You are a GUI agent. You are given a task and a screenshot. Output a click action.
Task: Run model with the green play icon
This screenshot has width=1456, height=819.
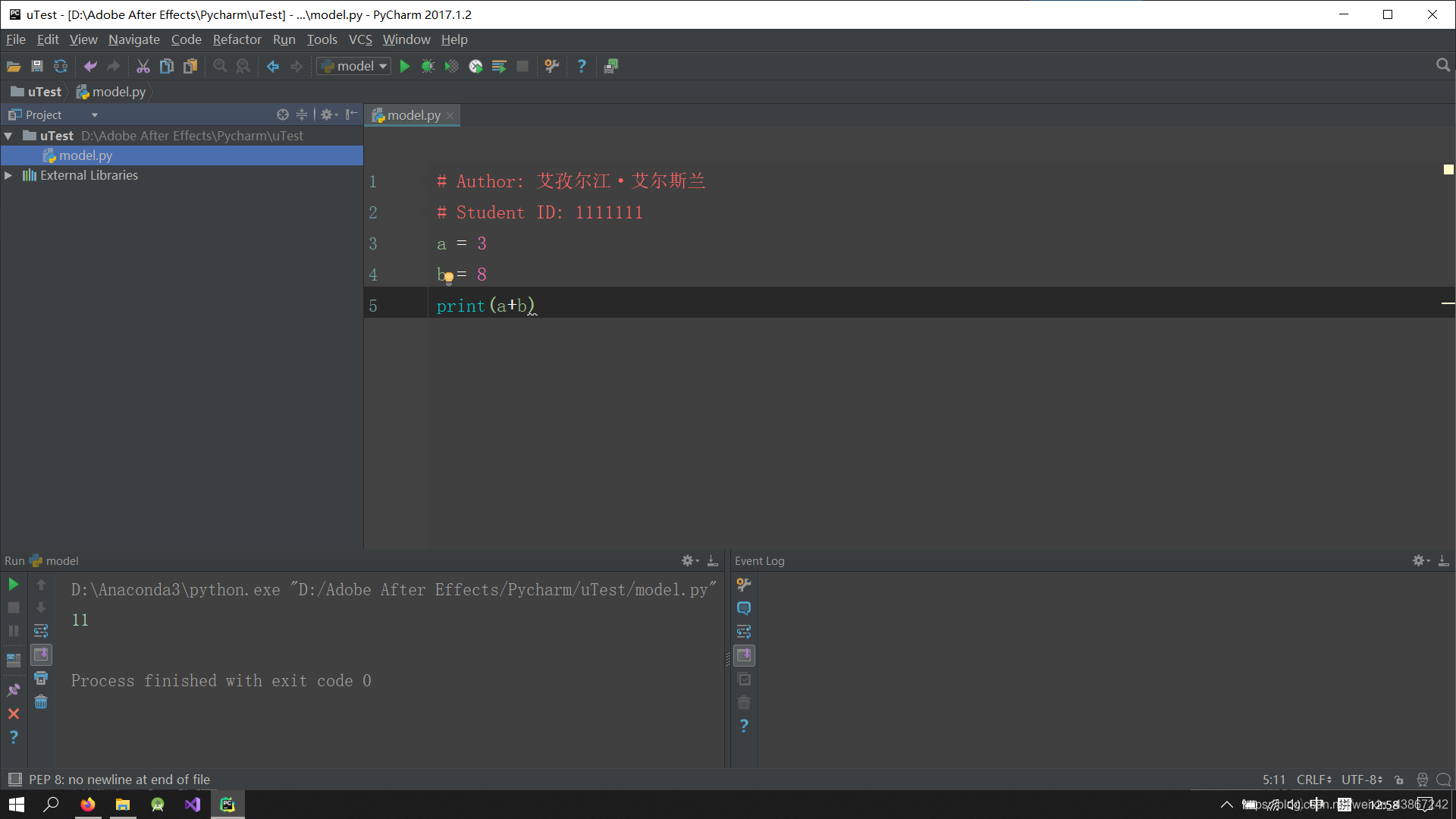click(x=405, y=67)
